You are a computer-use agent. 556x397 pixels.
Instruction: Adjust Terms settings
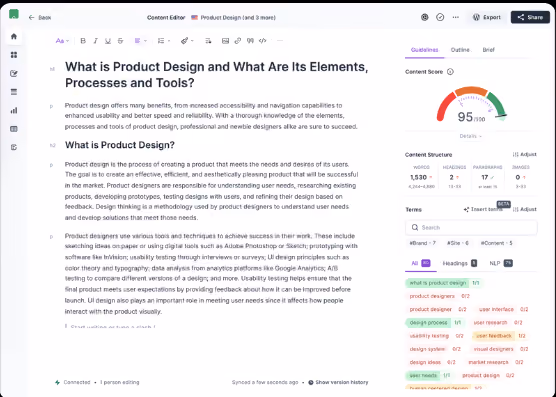[524, 209]
